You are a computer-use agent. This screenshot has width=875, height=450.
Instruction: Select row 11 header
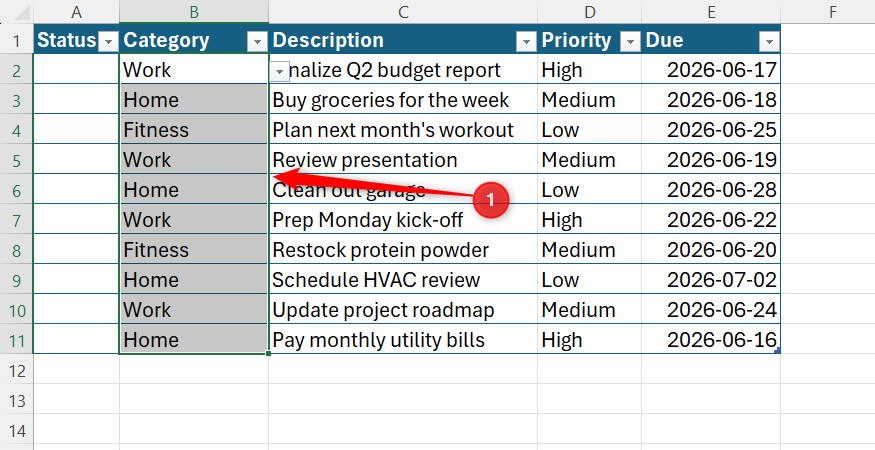click(17, 339)
